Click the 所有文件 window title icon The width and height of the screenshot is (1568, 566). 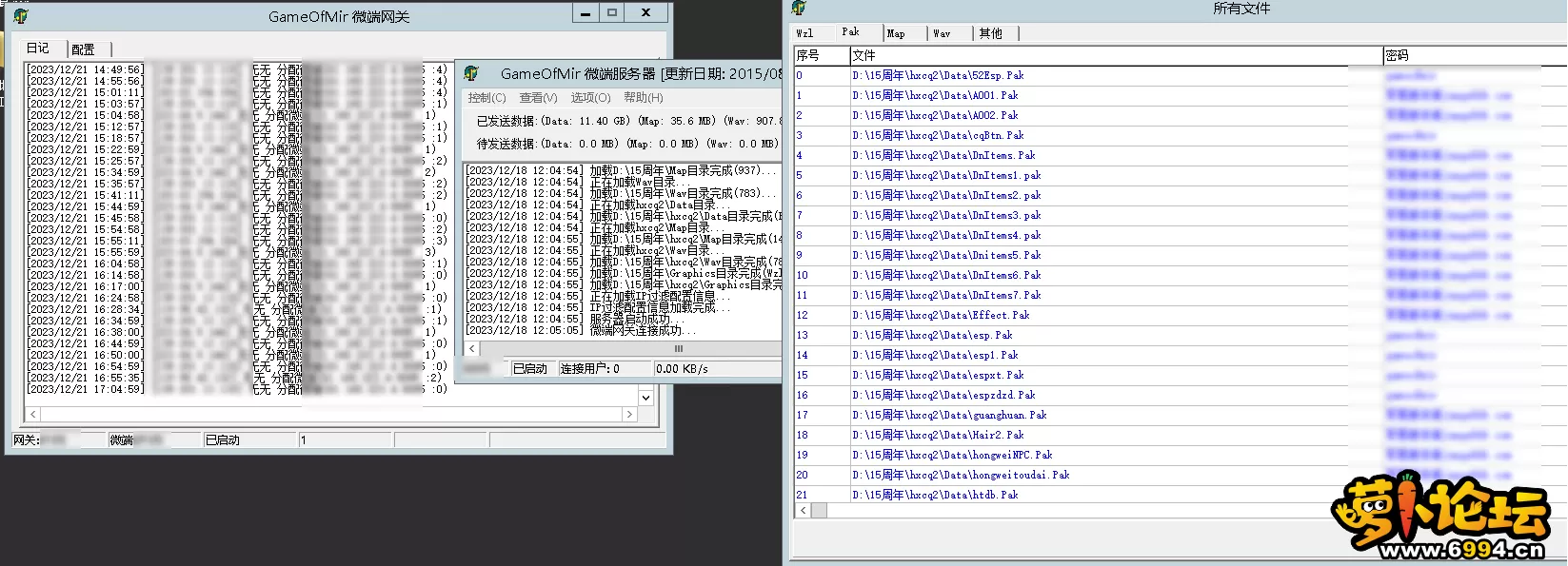pos(799,8)
